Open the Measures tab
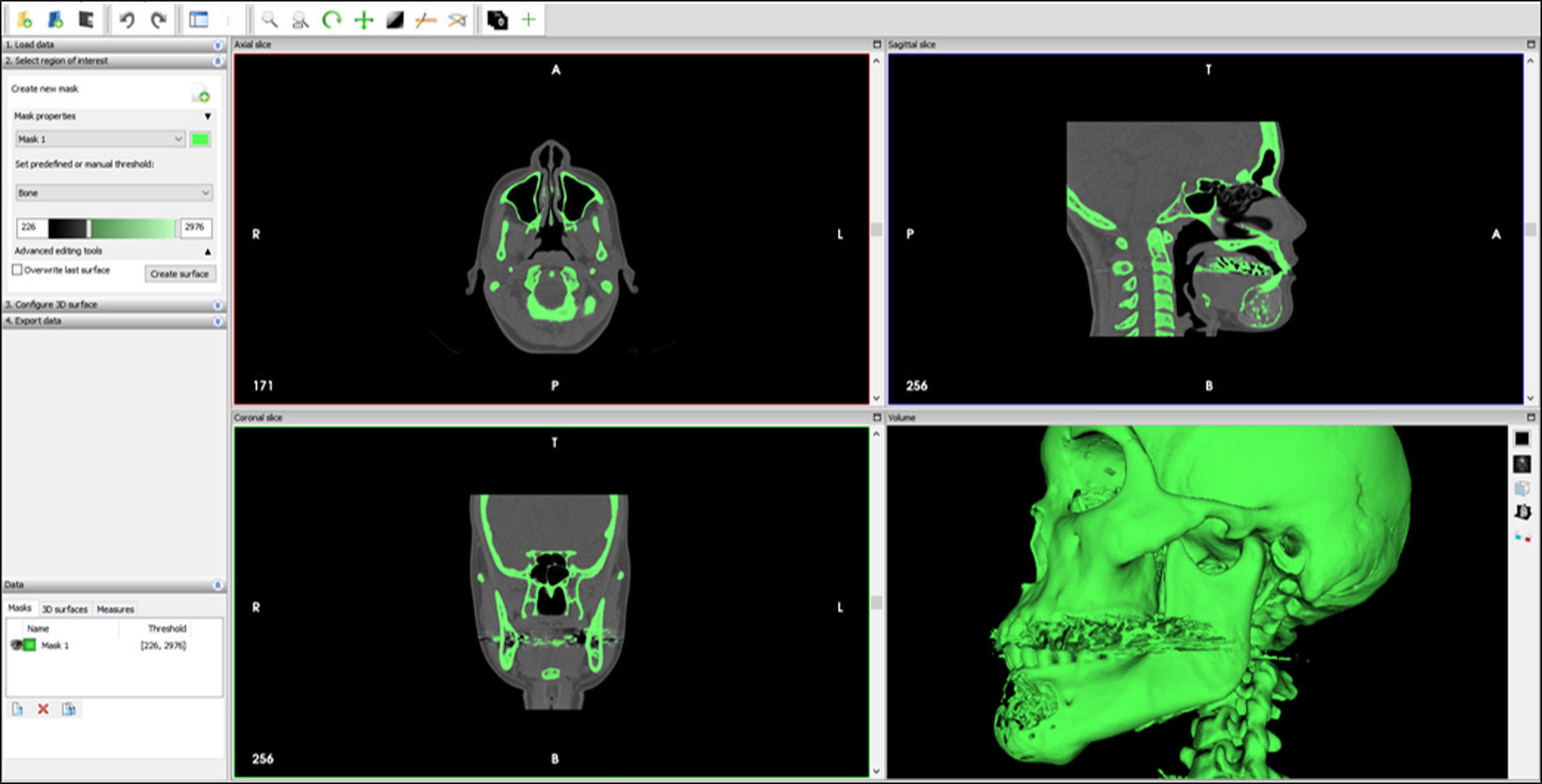 pos(115,609)
